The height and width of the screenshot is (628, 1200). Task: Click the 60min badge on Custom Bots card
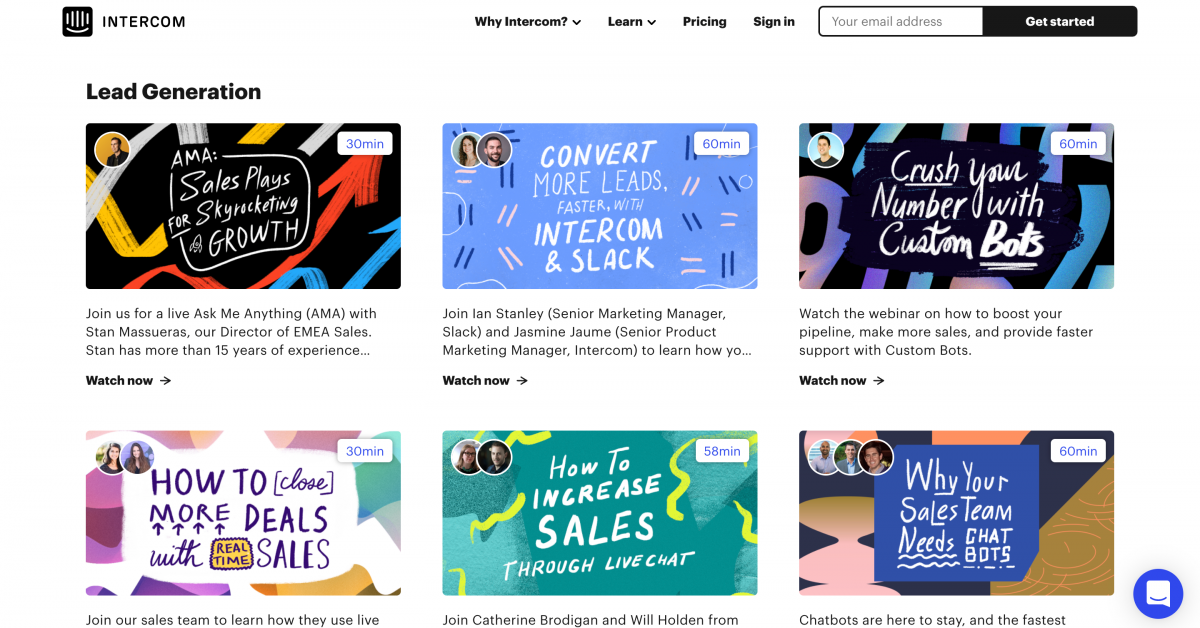[1078, 144]
